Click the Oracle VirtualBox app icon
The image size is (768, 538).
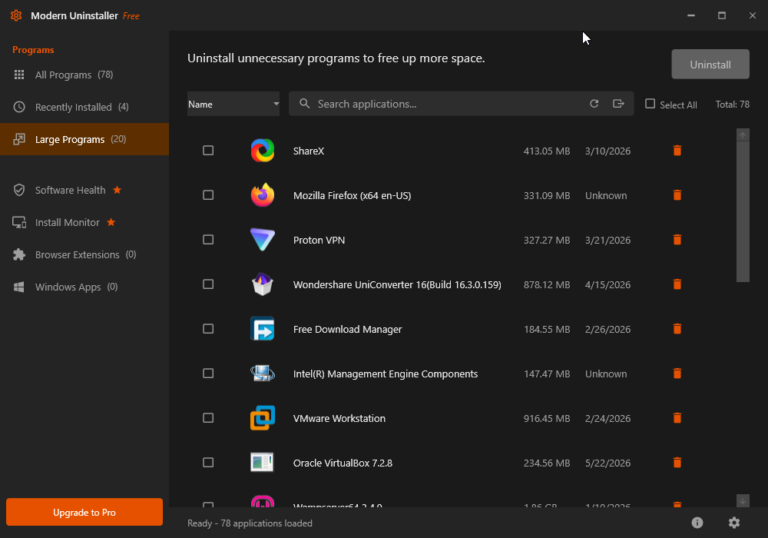pos(262,463)
